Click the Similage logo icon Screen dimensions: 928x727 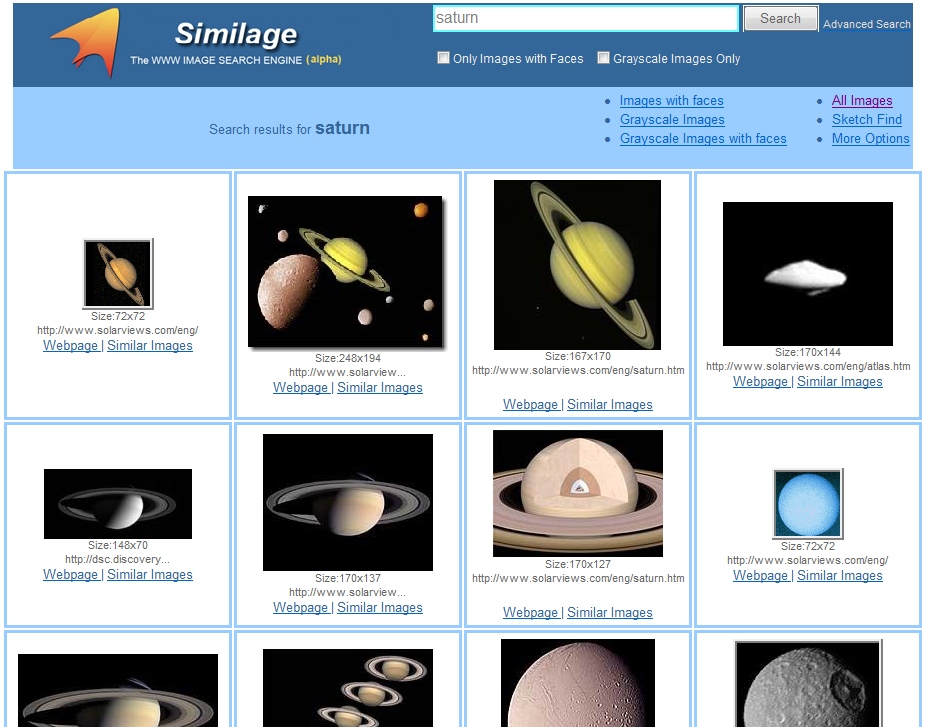tap(87, 43)
